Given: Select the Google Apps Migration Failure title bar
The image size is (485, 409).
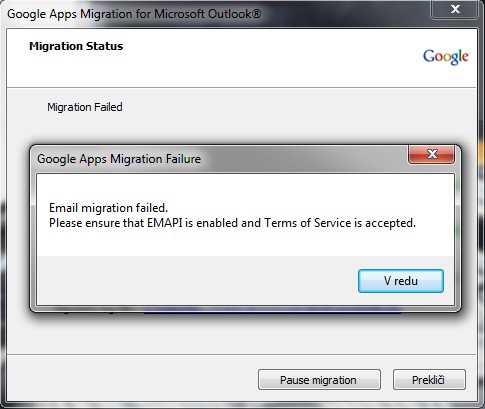Looking at the screenshot, I should coord(220,159).
